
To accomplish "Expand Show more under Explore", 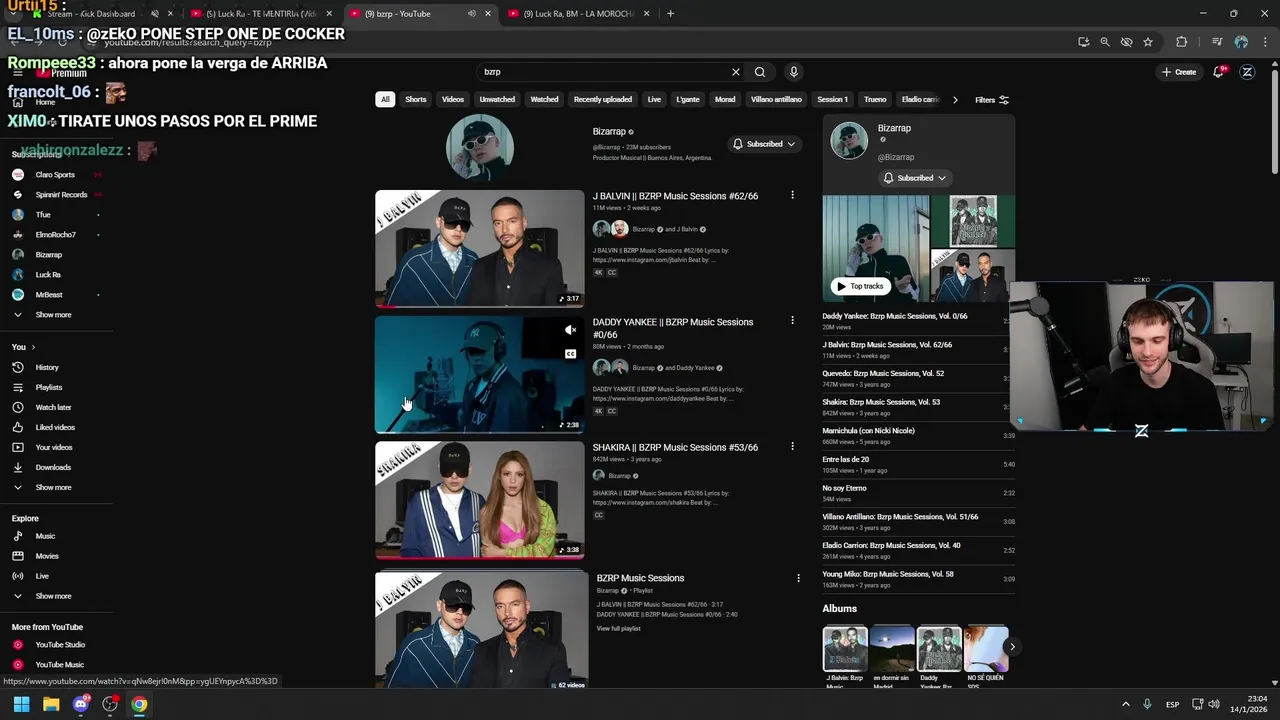I will click(53, 596).
